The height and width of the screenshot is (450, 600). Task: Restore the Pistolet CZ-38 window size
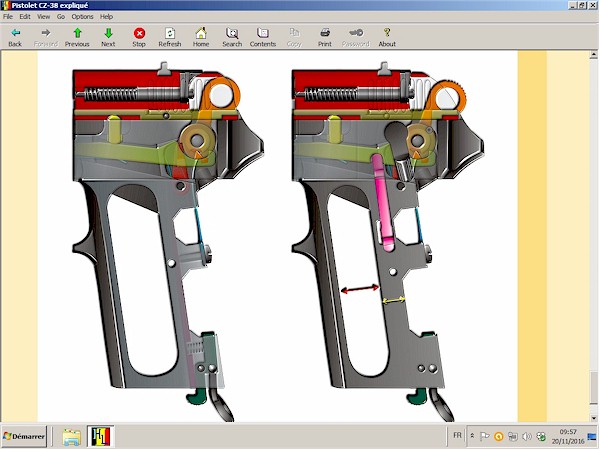(x=582, y=5)
